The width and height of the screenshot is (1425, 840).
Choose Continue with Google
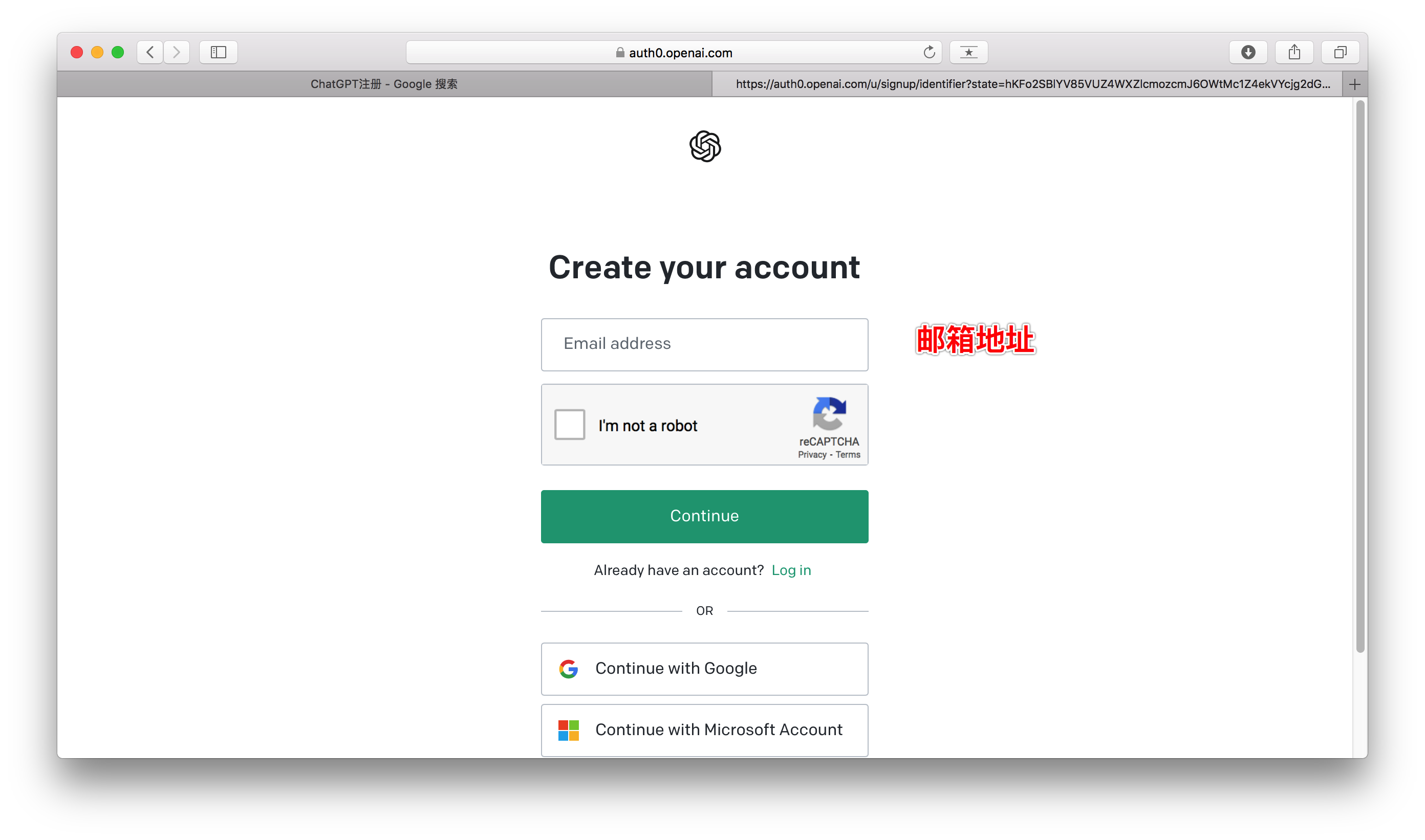705,669
